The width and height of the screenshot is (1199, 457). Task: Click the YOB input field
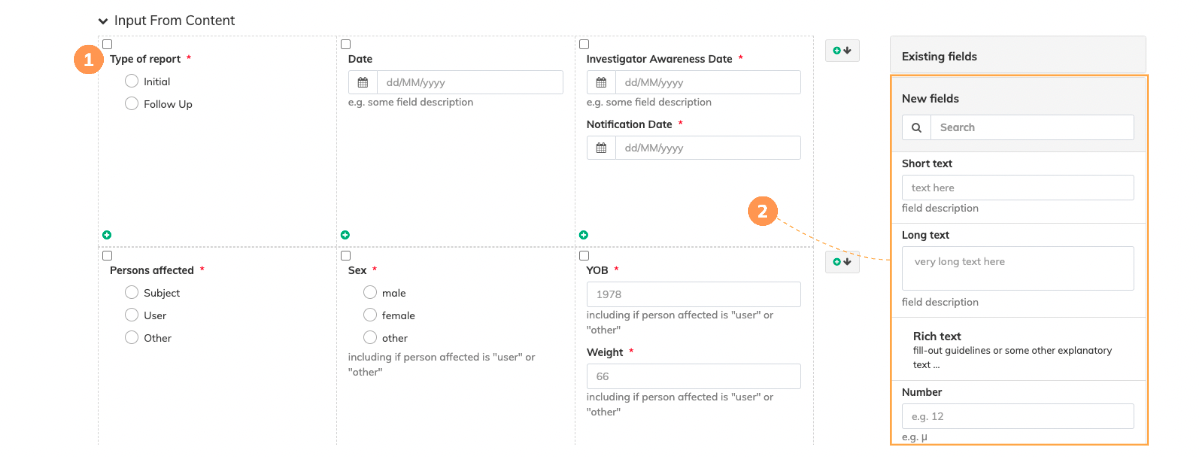693,294
